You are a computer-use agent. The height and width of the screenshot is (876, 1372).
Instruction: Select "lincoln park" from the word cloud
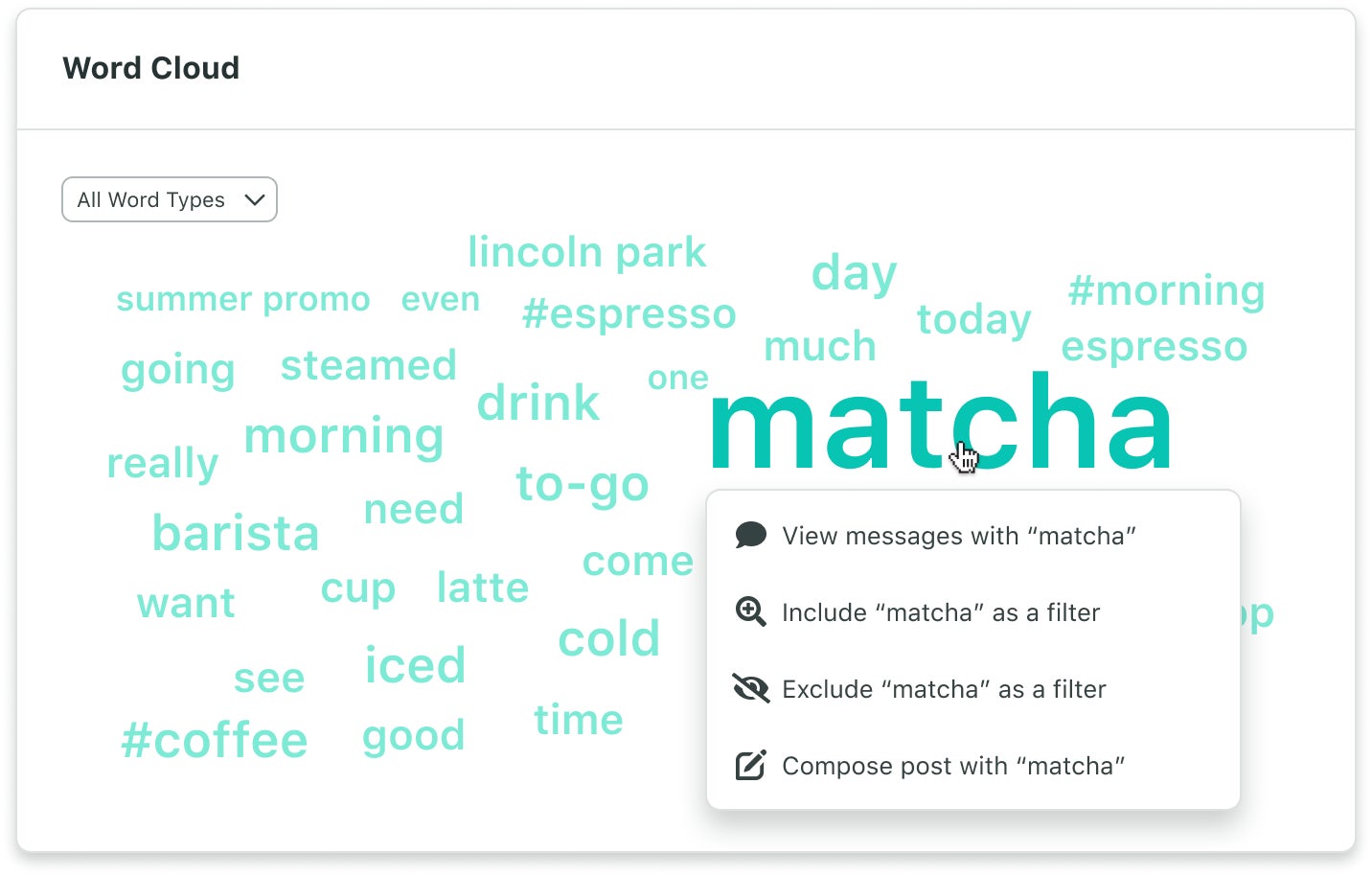coord(586,252)
